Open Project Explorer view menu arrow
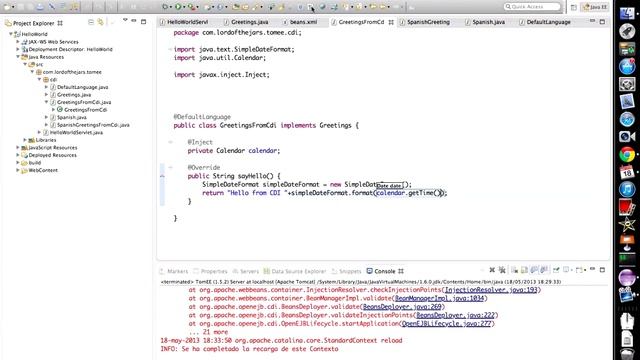 tap(125, 20)
